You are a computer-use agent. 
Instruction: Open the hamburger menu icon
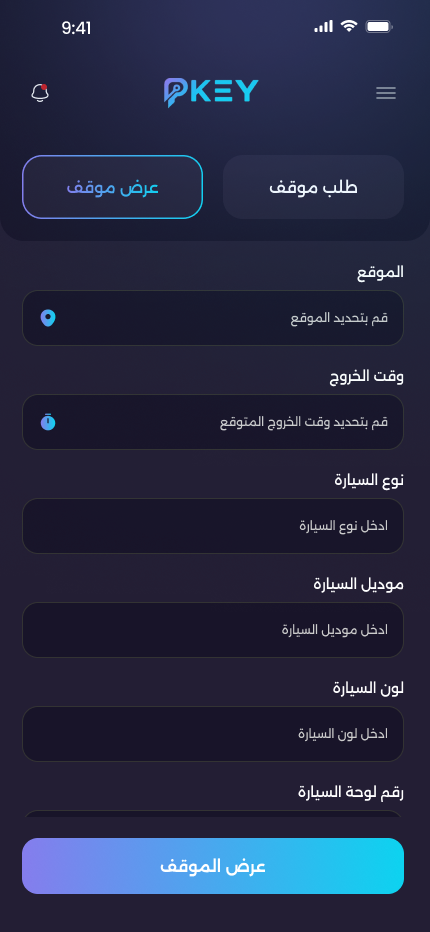click(386, 93)
